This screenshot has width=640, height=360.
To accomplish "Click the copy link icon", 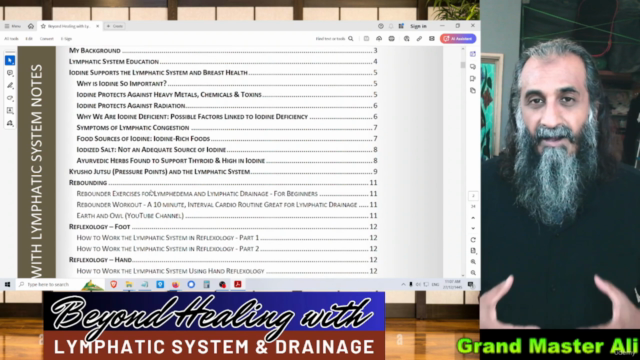I will coord(419,39).
